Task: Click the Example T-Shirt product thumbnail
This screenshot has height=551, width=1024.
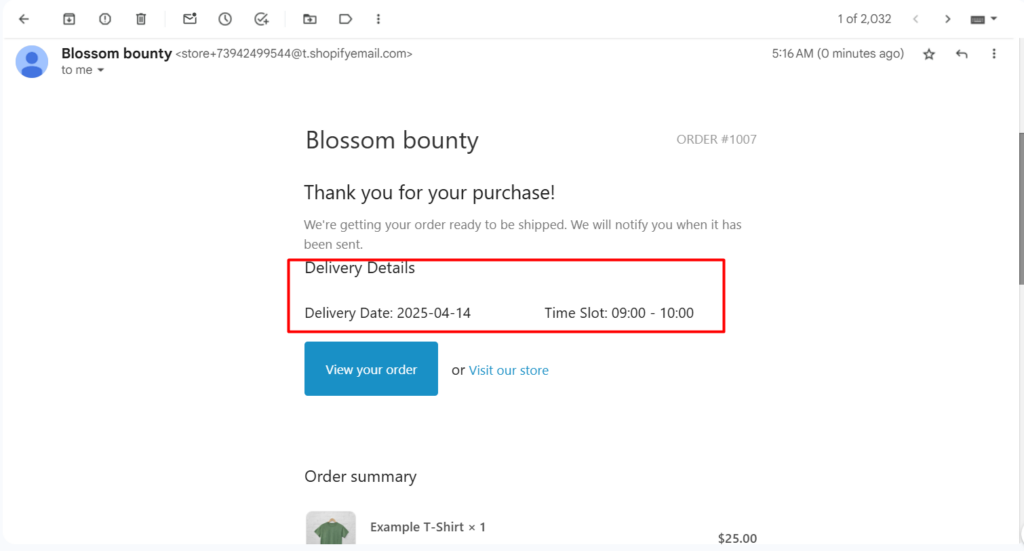Action: (330, 529)
